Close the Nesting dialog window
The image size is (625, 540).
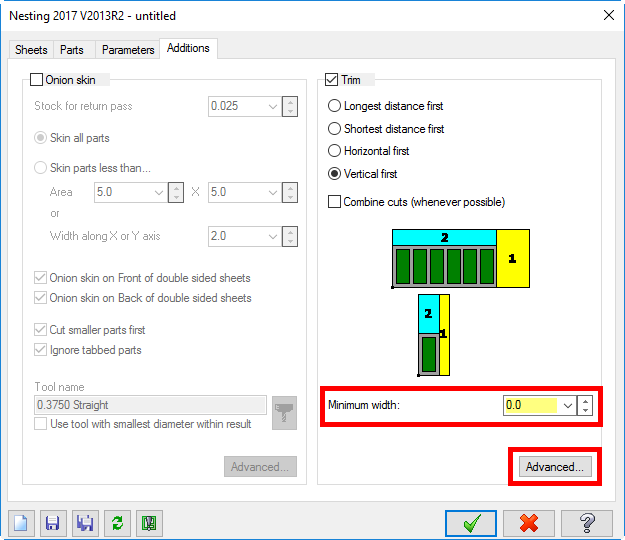(609, 16)
